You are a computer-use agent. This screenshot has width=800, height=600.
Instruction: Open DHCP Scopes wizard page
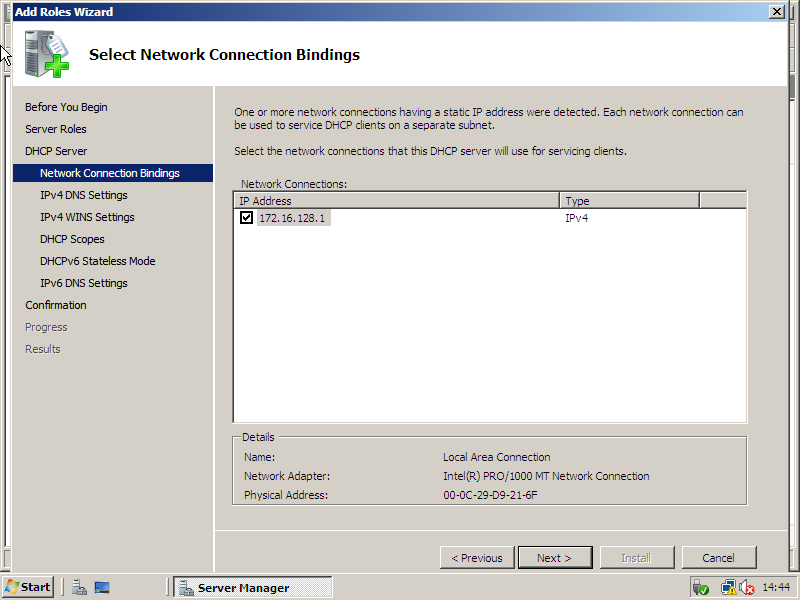pyautogui.click(x=72, y=239)
